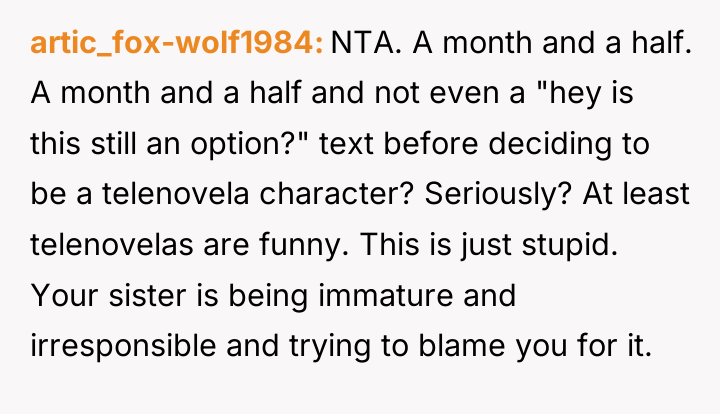This screenshot has height=414, width=720.
Task: Select the word before in the third line
Action: pos(431,143)
